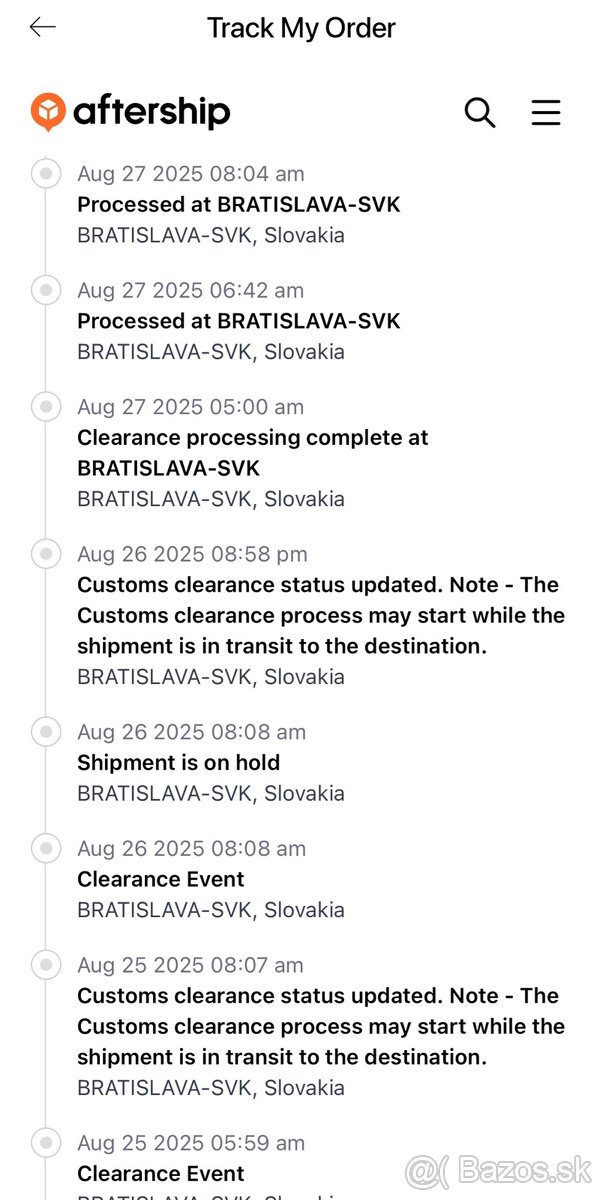The height and width of the screenshot is (1200, 603).
Task: Click the aftership logo text
Action: [x=151, y=112]
